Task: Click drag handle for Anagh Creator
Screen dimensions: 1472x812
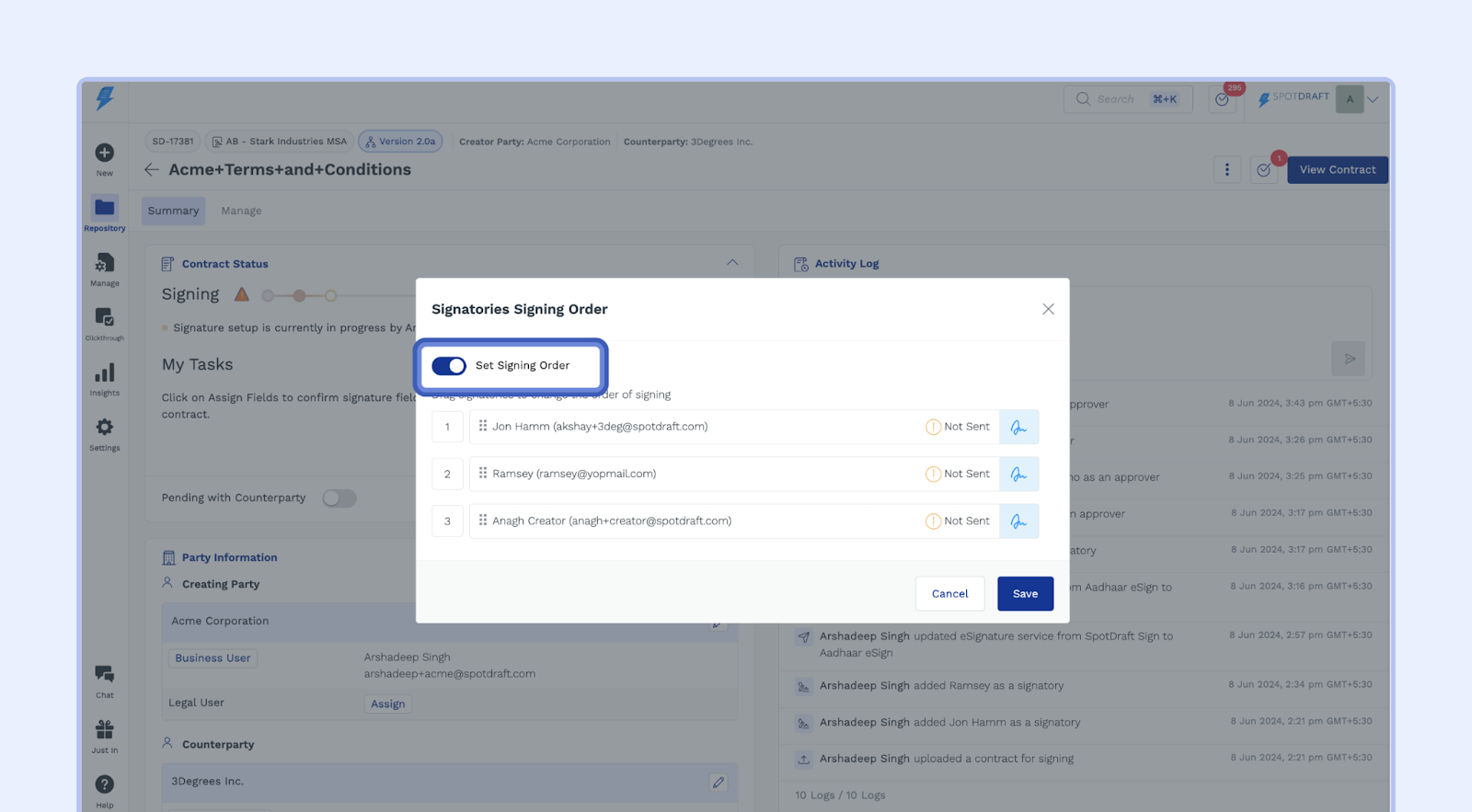Action: click(483, 520)
